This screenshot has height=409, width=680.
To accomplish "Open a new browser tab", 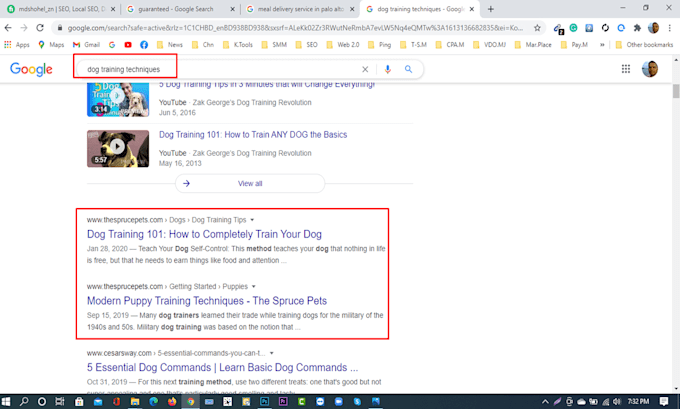I will pyautogui.click(x=490, y=9).
